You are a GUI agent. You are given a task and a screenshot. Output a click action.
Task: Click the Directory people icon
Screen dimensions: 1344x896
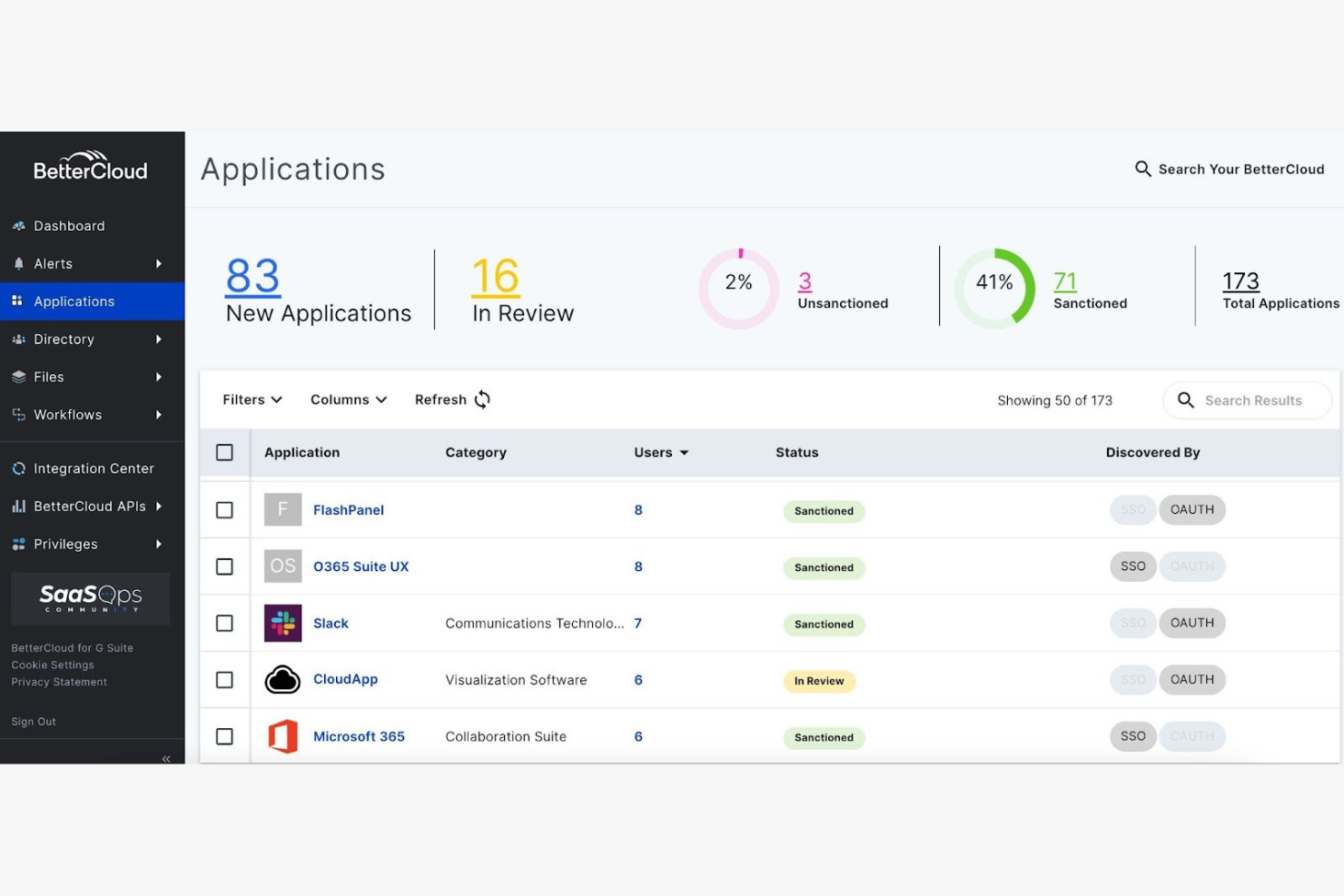click(x=18, y=339)
